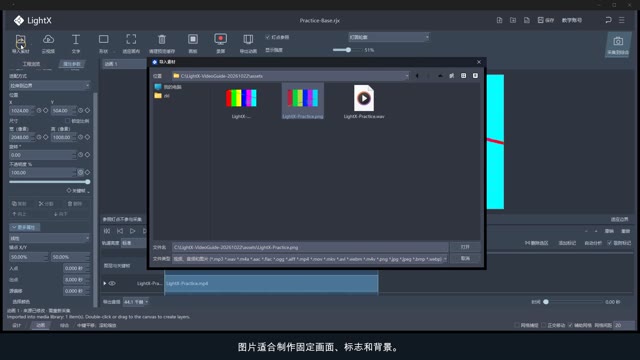Click the undo arrow icon at top right
The height and width of the screenshot is (360, 640).
click(608, 20)
